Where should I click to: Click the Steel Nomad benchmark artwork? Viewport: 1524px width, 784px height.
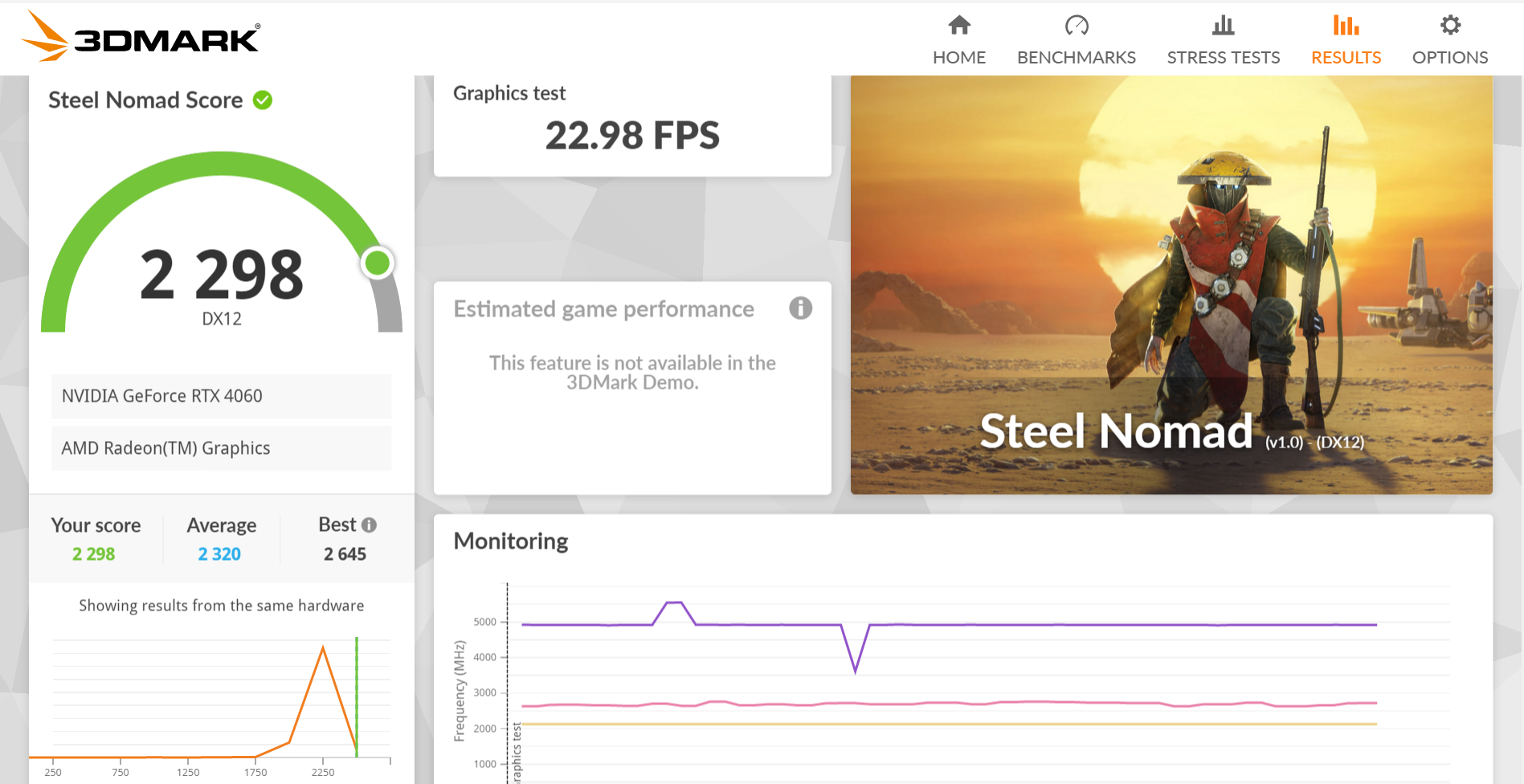(1171, 284)
